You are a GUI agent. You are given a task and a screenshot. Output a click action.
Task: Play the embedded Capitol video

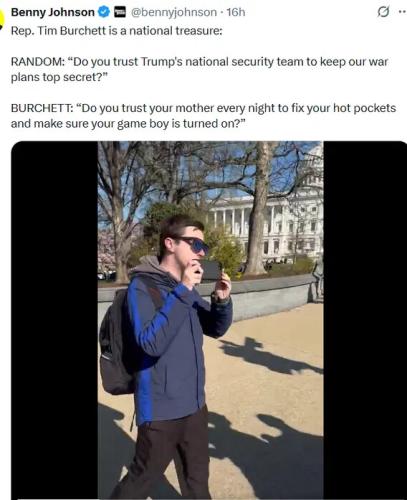[210, 320]
